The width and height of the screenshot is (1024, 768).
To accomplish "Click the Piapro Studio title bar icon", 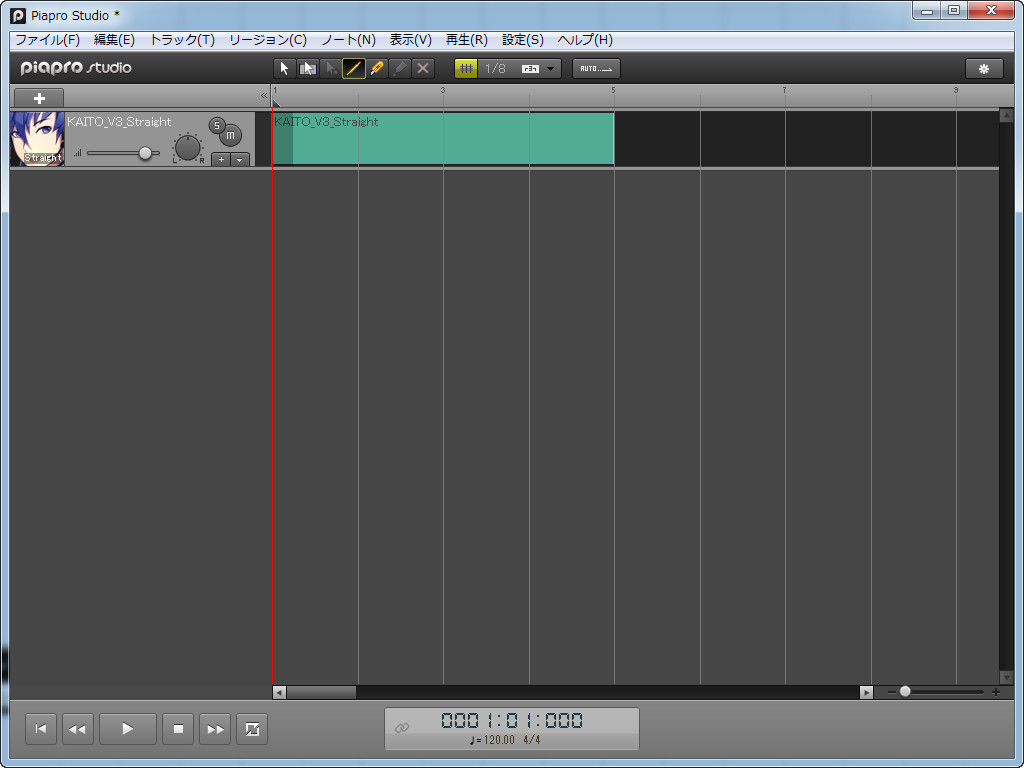I will (x=18, y=15).
